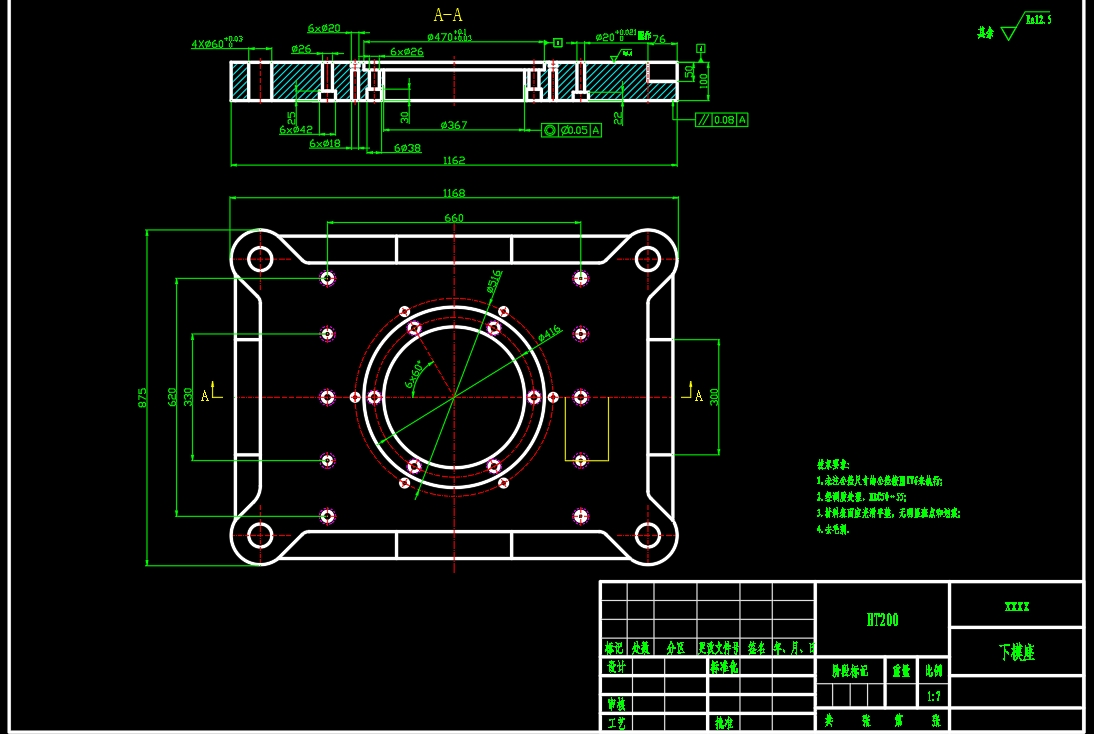The height and width of the screenshot is (734, 1094).
Task: Select the 其余 label near roughness symbol
Action: [x=985, y=33]
